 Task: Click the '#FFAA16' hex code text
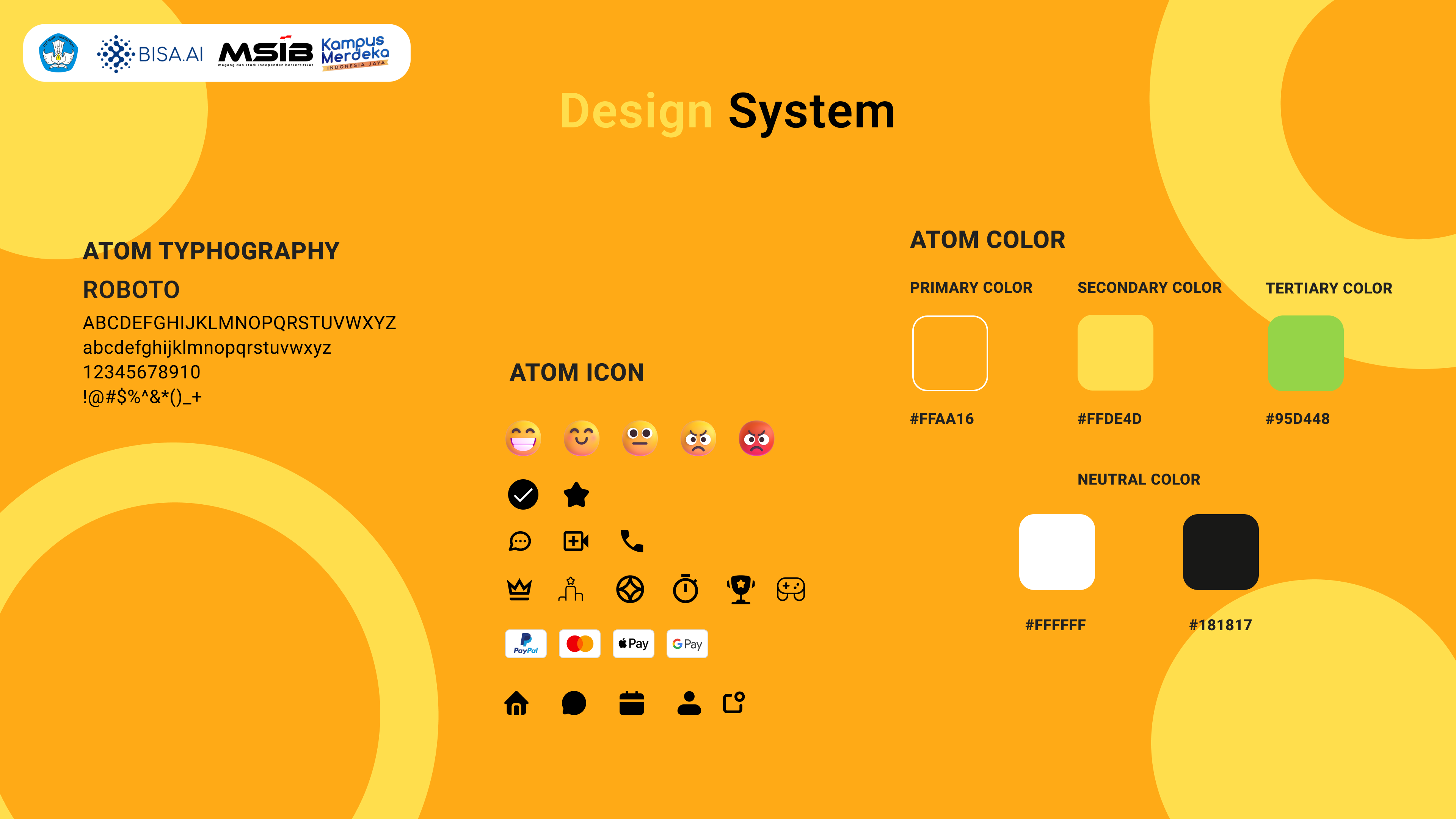[x=942, y=419]
